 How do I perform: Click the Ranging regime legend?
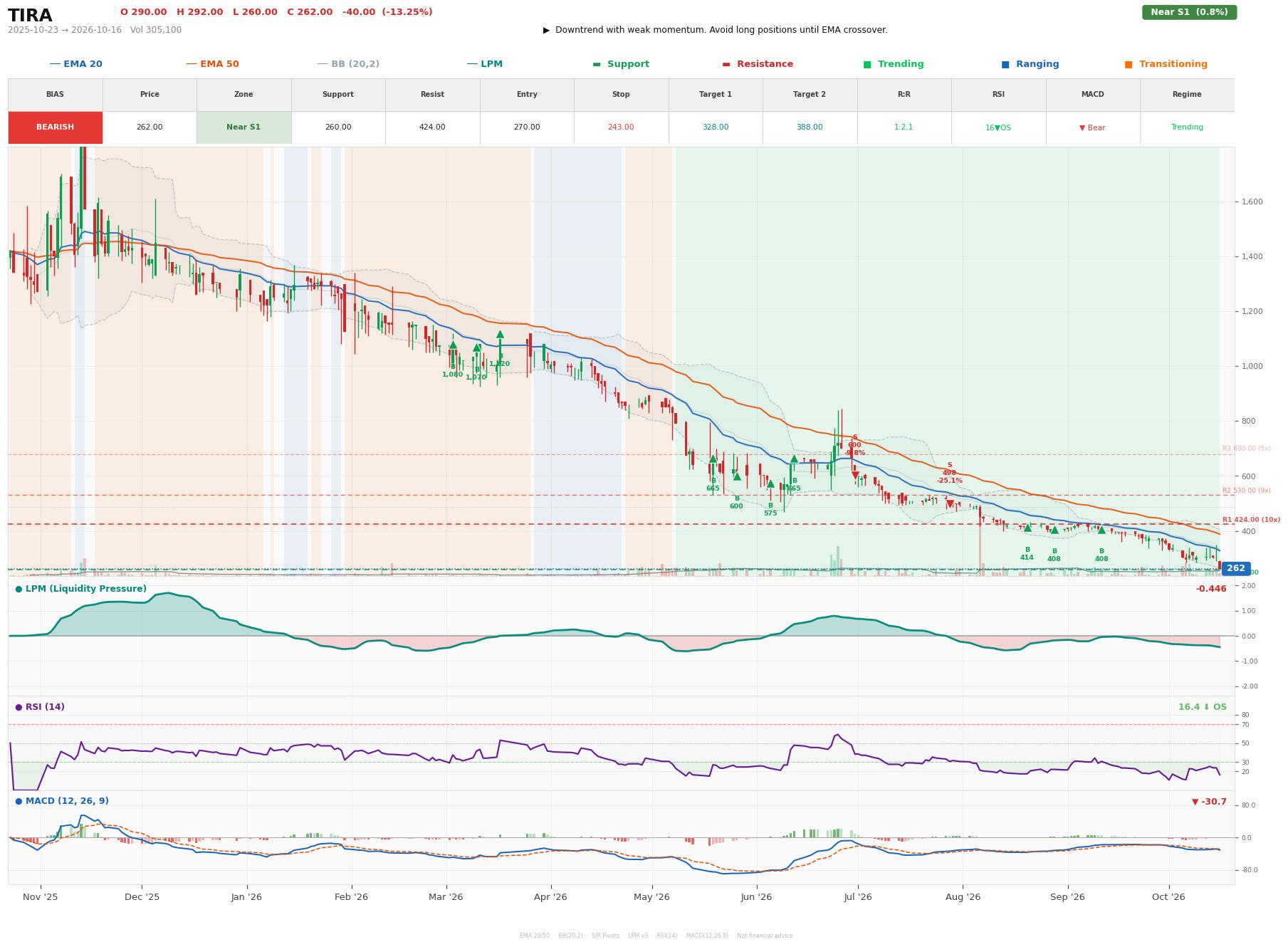pyautogui.click(x=1030, y=64)
